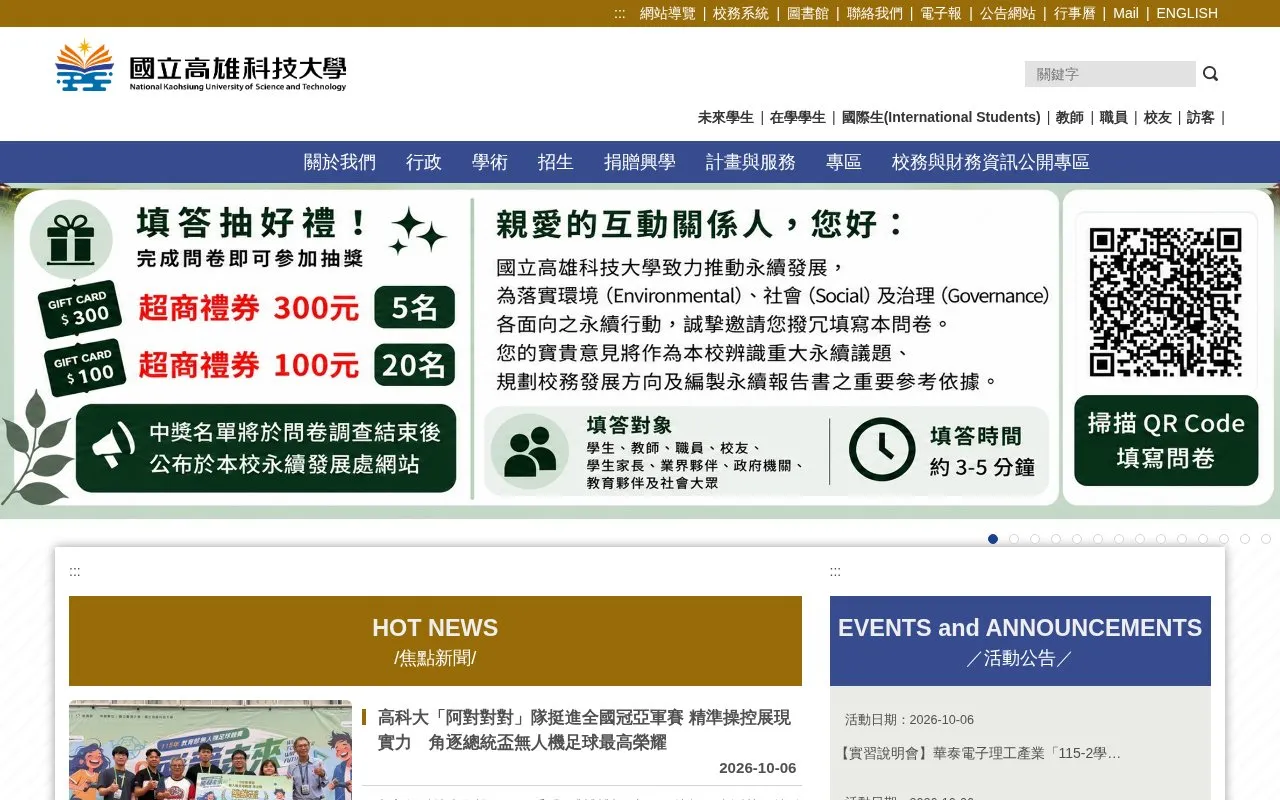
Task: Open the 阿對對 drone soccer news headline
Action: [x=584, y=730]
